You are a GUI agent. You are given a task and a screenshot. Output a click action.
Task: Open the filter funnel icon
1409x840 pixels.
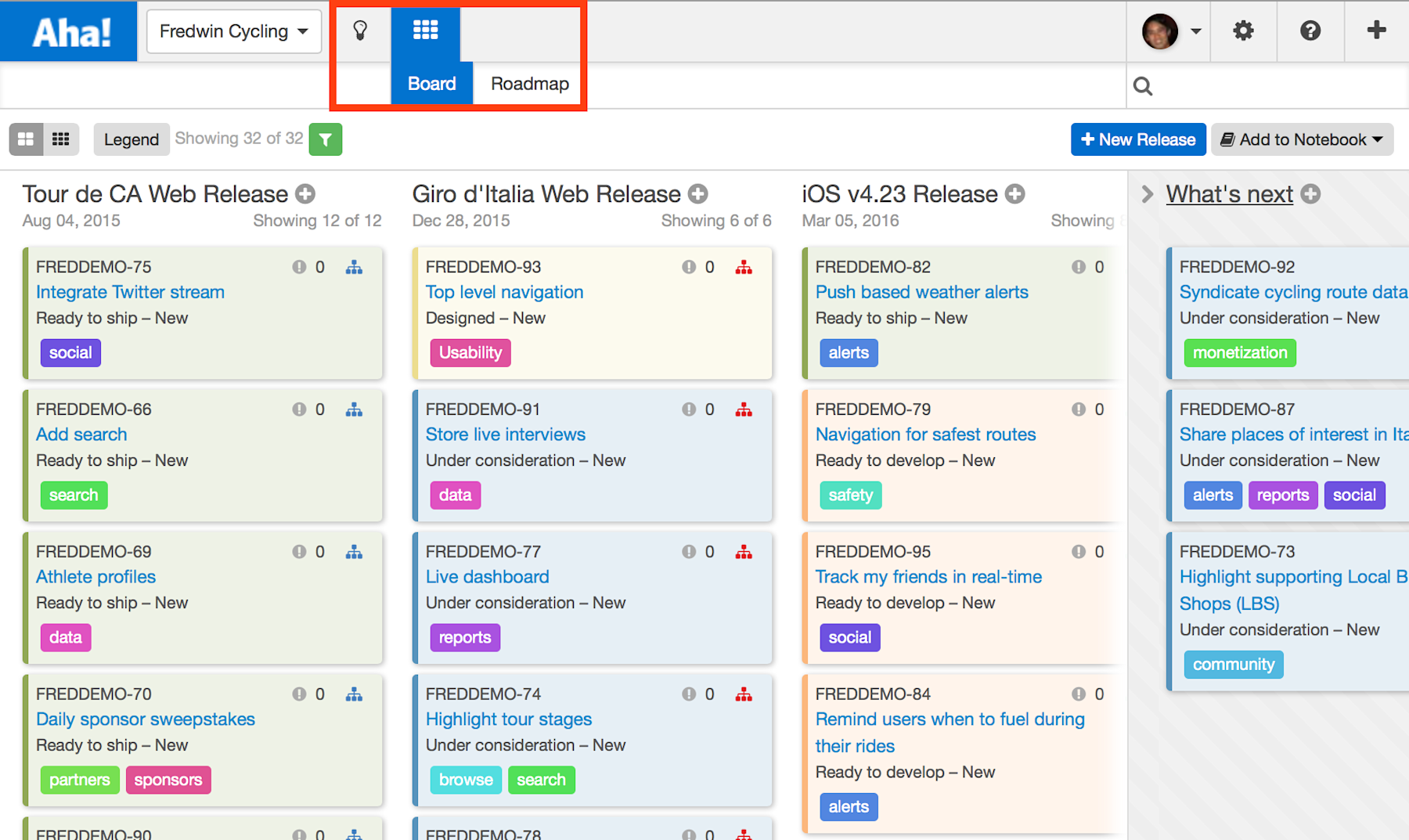pyautogui.click(x=325, y=139)
